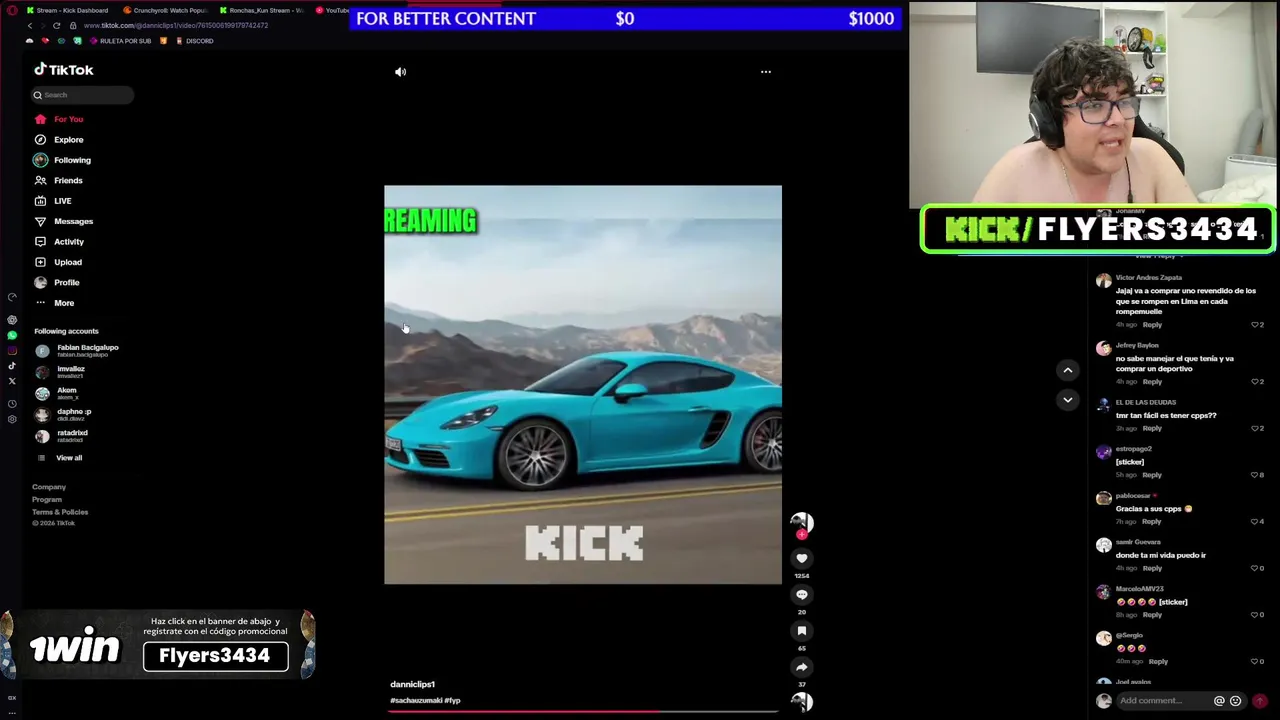Reply to Jefrey Baylon's comment

(x=1152, y=382)
